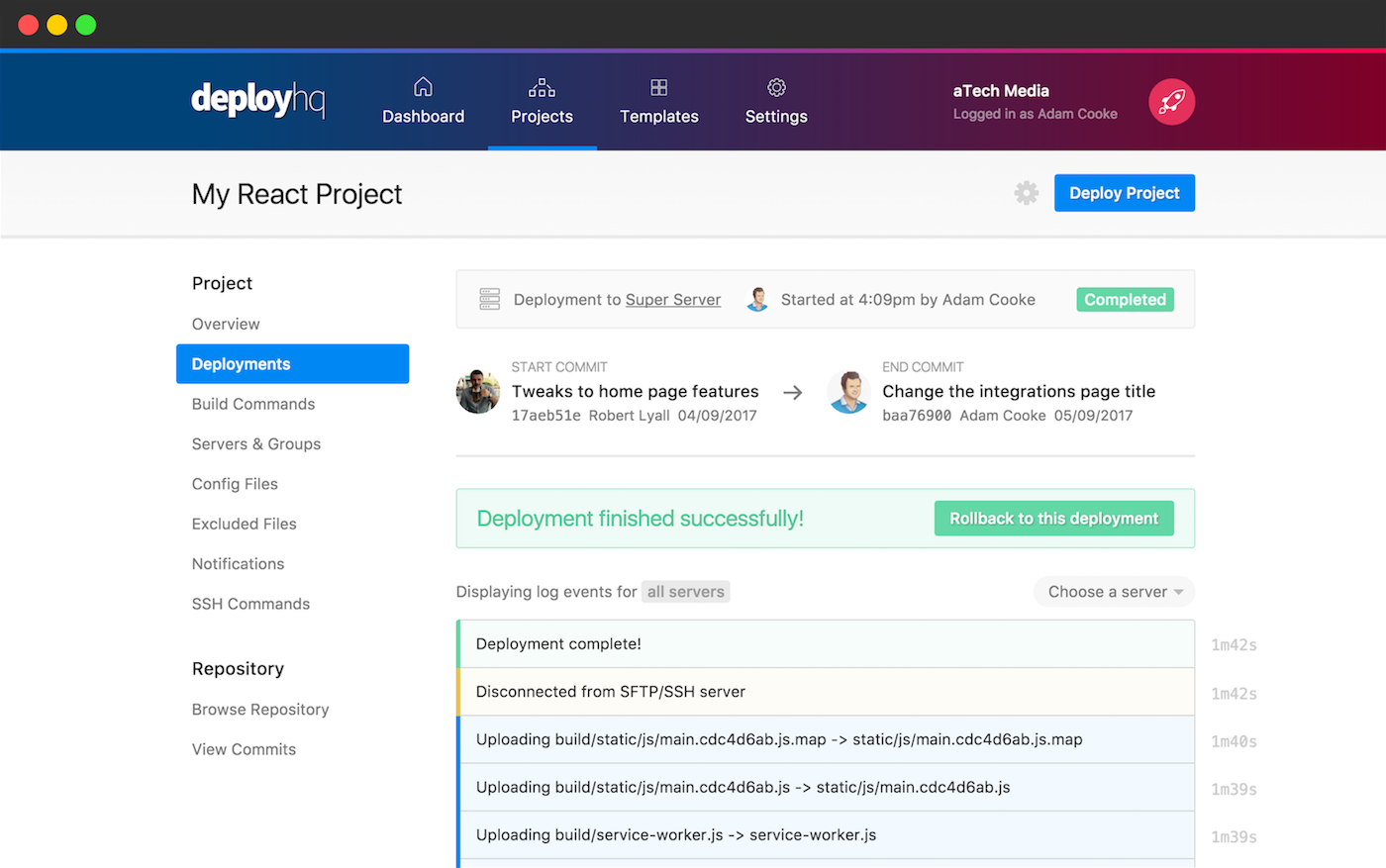Click Browse Repository link
The image size is (1386, 868).
pyautogui.click(x=260, y=710)
